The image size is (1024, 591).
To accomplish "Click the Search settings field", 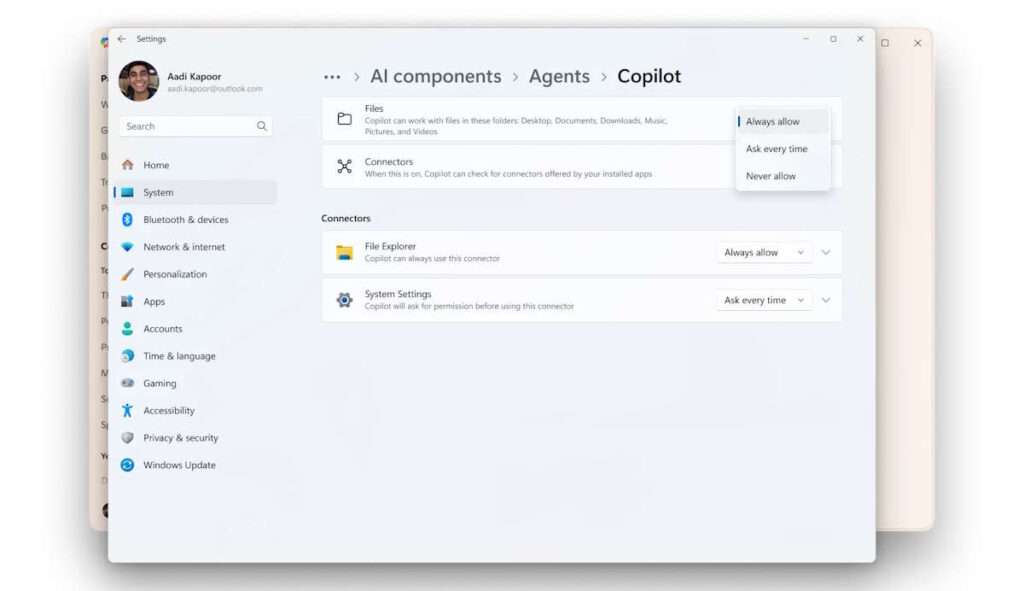I will coord(195,126).
